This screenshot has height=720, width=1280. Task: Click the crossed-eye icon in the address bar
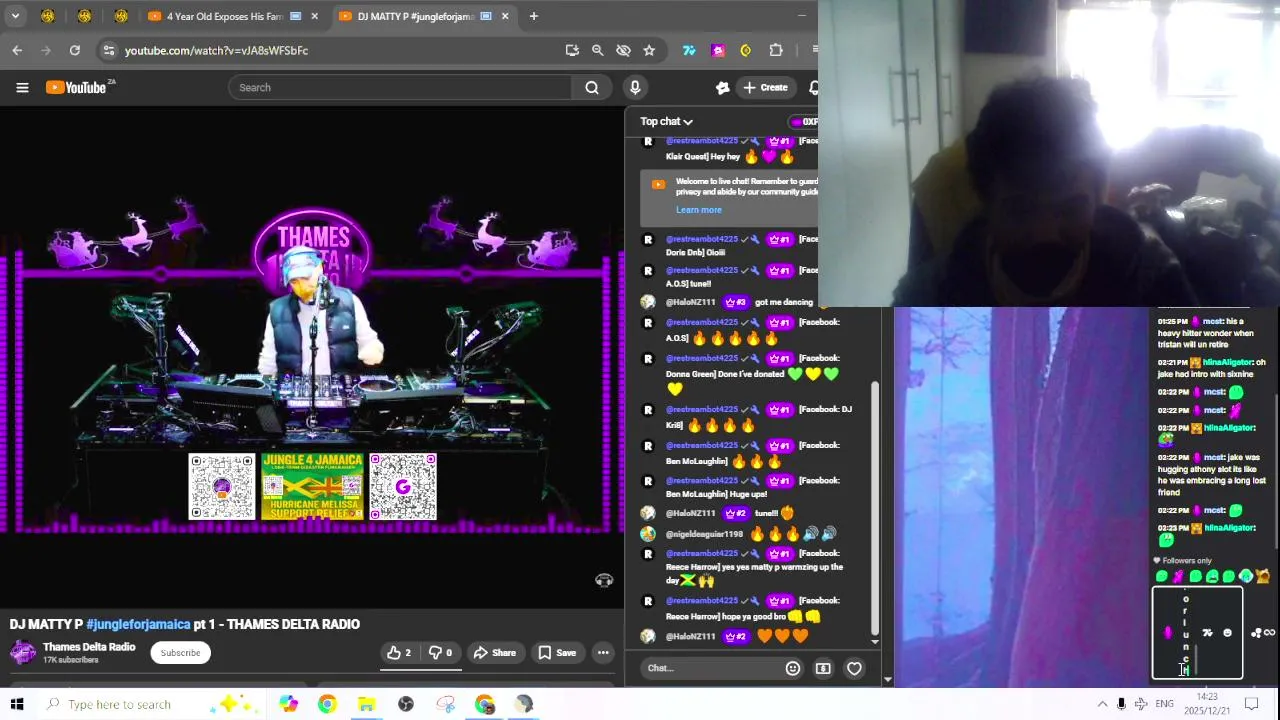[x=623, y=50]
